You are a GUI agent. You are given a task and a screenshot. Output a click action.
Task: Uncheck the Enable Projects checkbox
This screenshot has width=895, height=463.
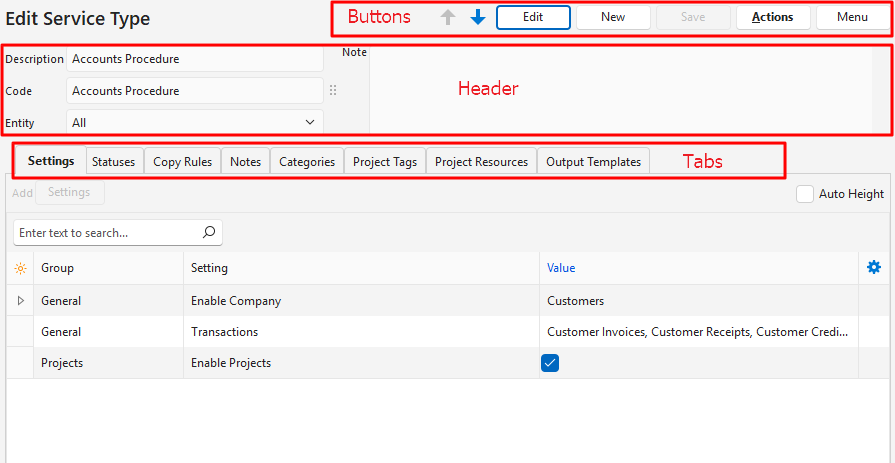pyautogui.click(x=549, y=363)
